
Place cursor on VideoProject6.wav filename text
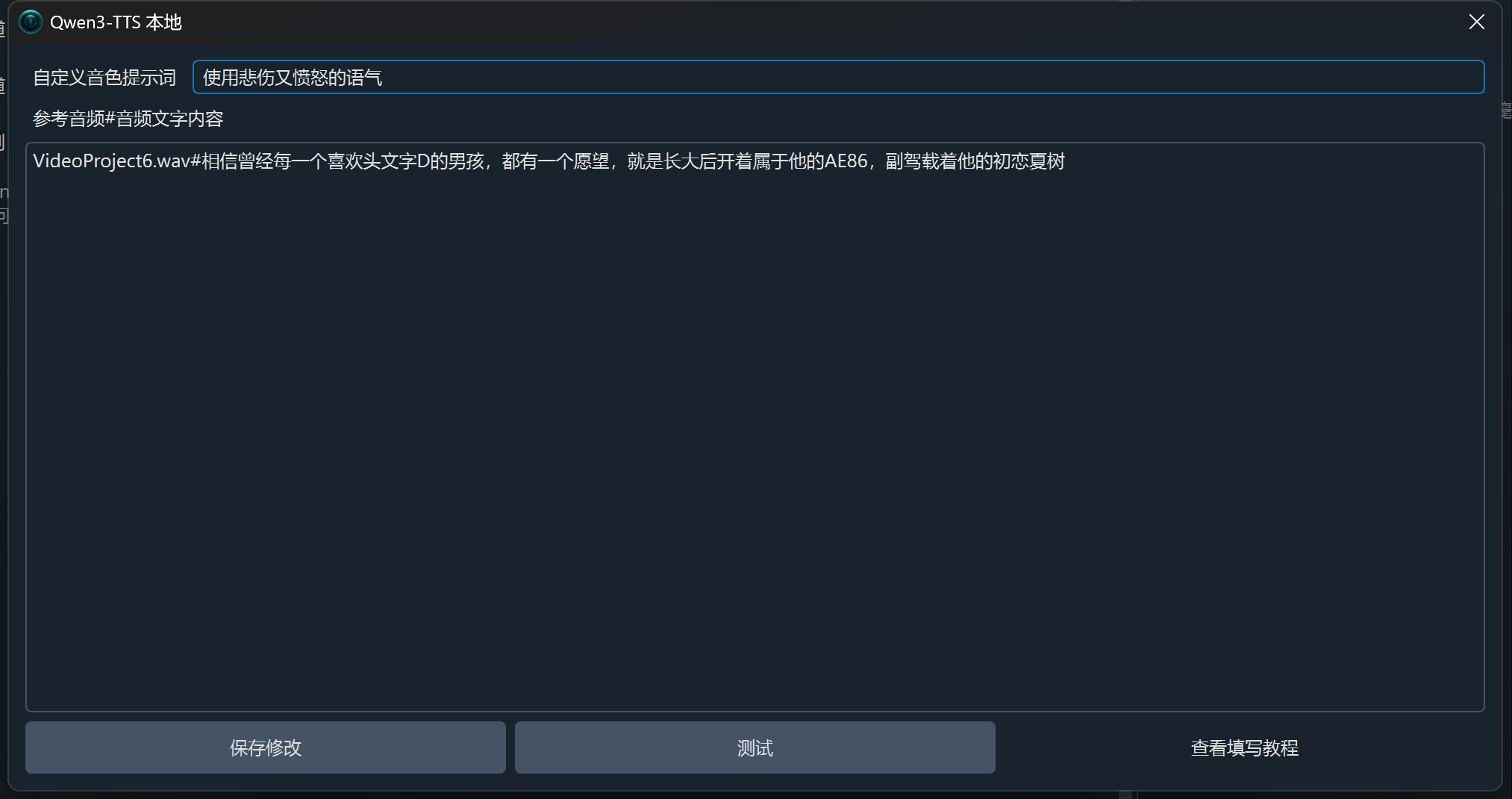pyautogui.click(x=112, y=161)
